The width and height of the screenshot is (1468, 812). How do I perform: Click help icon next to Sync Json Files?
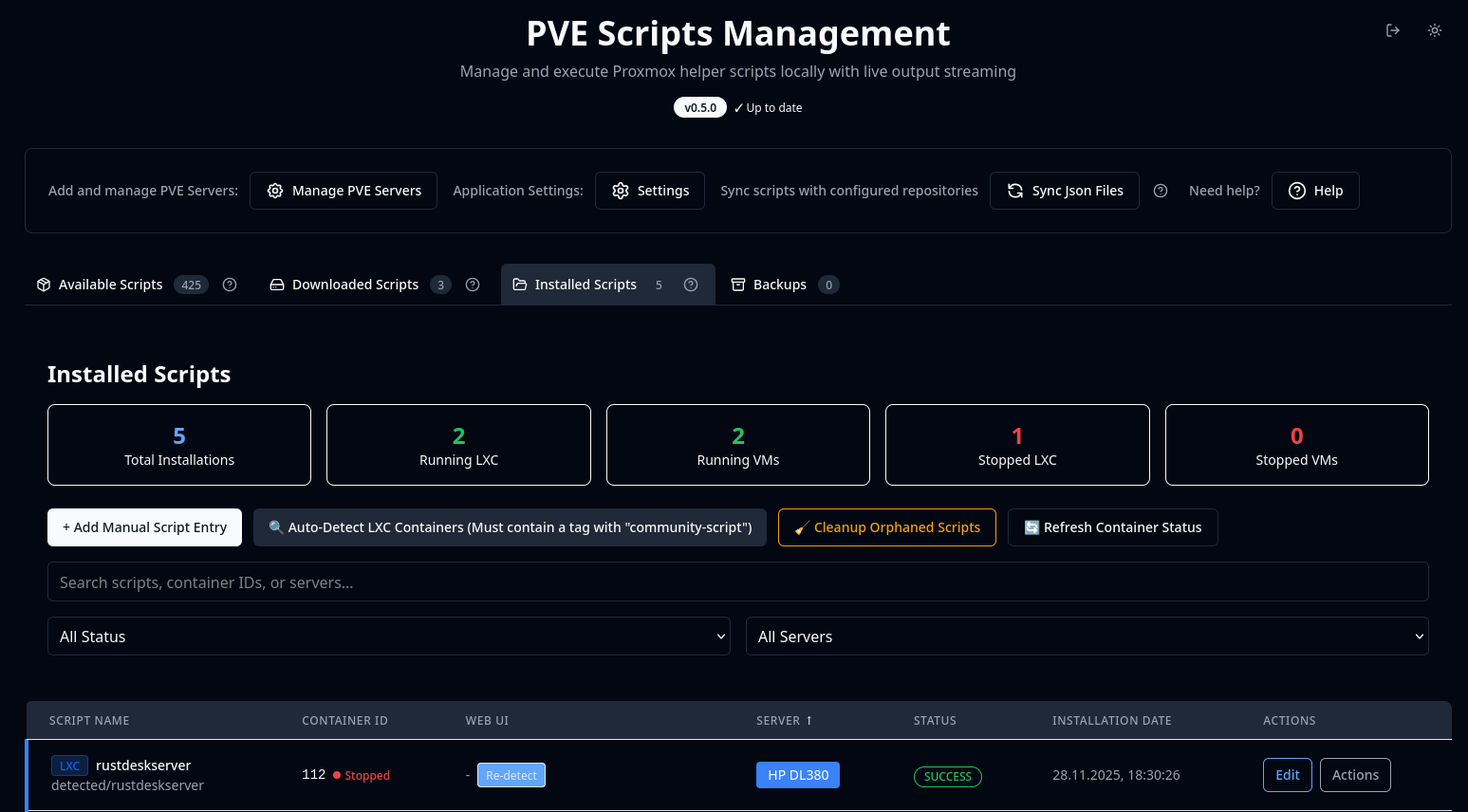tap(1160, 191)
